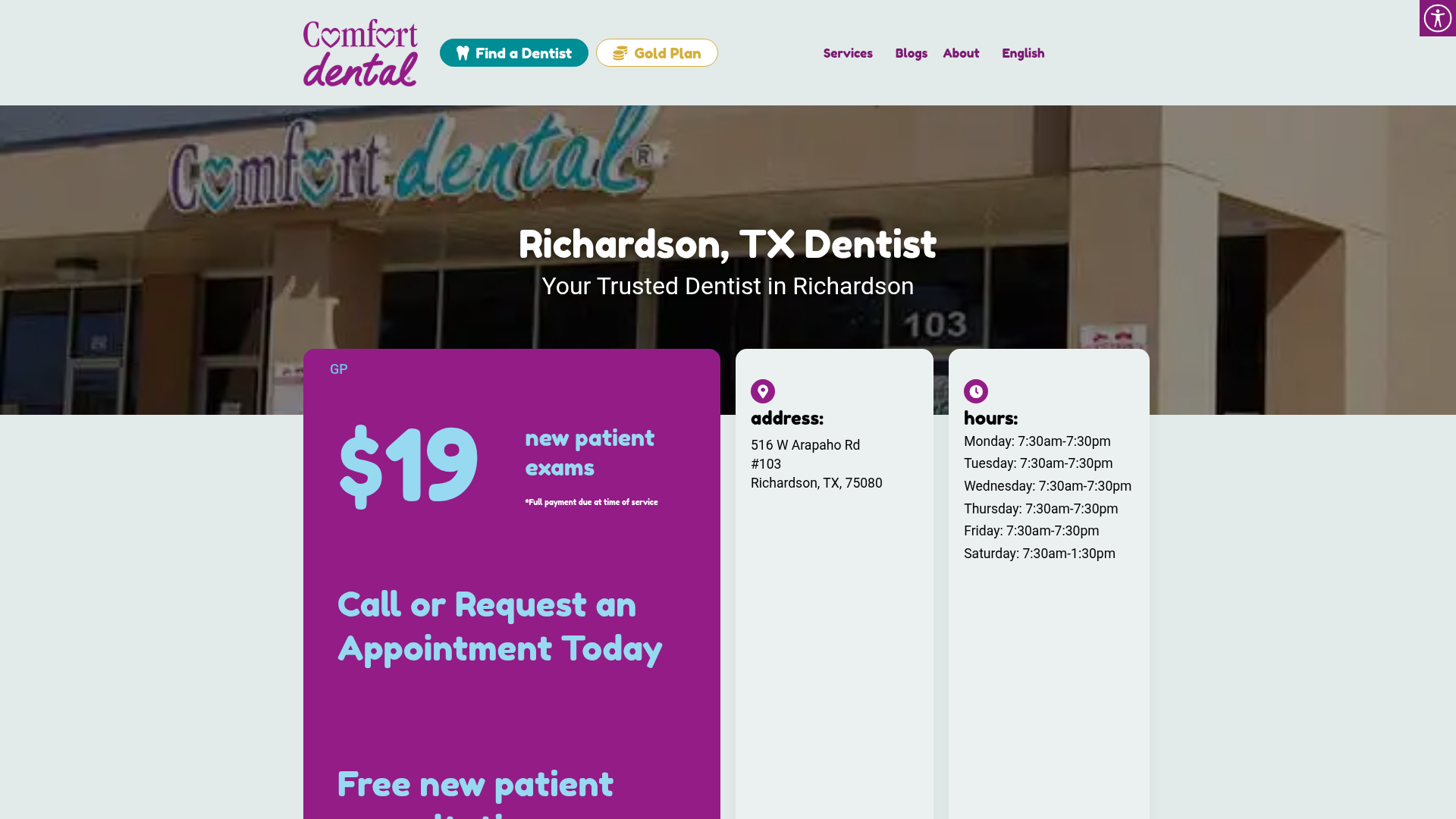1456x819 pixels.
Task: Open the English language selector
Action: click(x=1023, y=53)
